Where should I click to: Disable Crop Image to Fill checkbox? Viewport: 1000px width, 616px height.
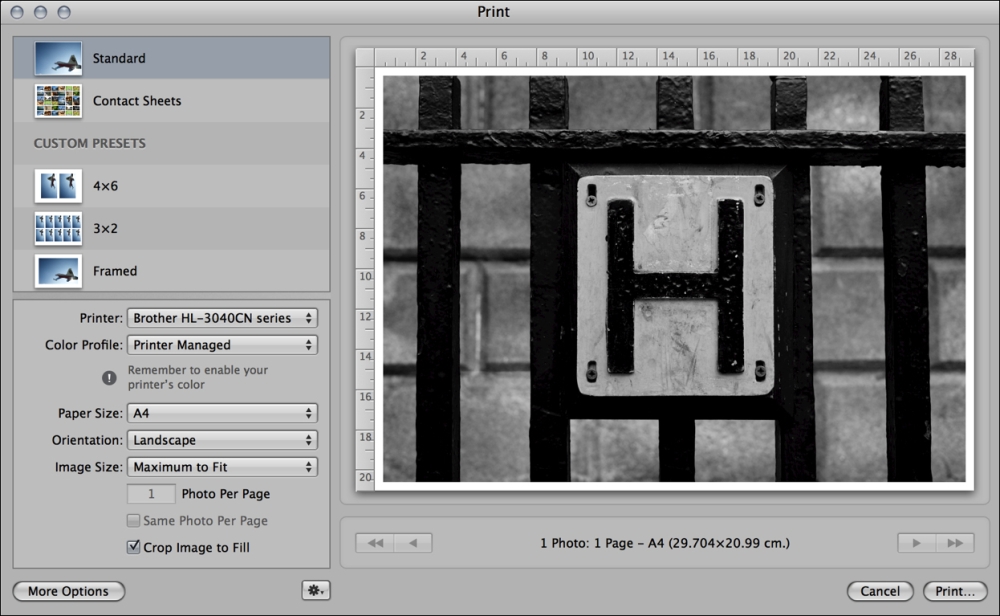tap(133, 547)
